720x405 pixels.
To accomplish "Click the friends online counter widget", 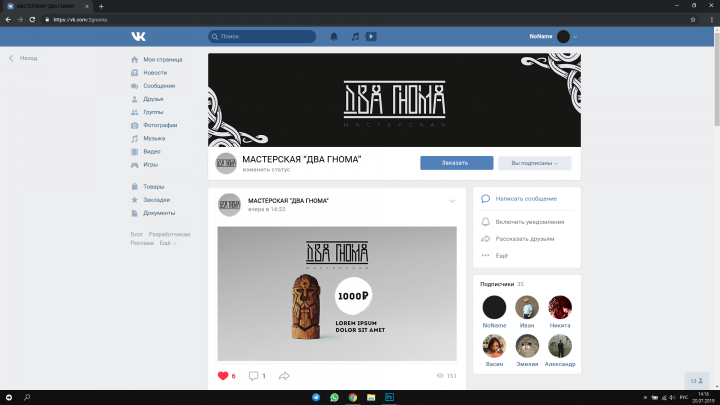I will (x=697, y=381).
